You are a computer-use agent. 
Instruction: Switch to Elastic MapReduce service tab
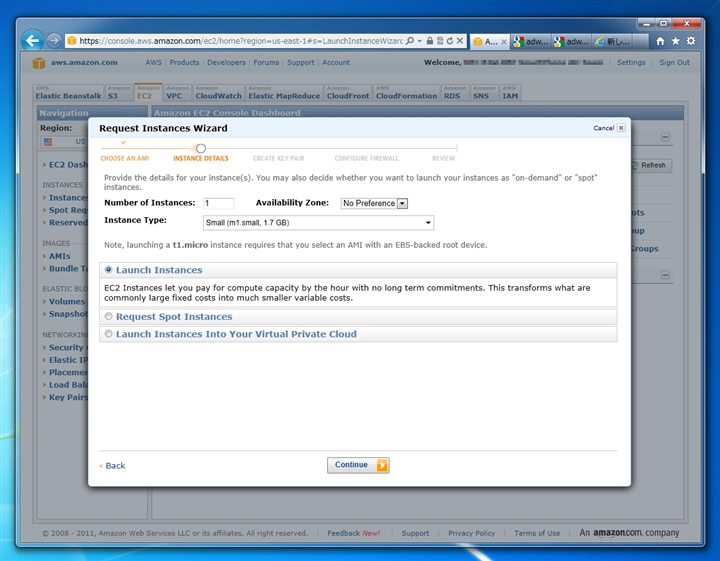(284, 93)
